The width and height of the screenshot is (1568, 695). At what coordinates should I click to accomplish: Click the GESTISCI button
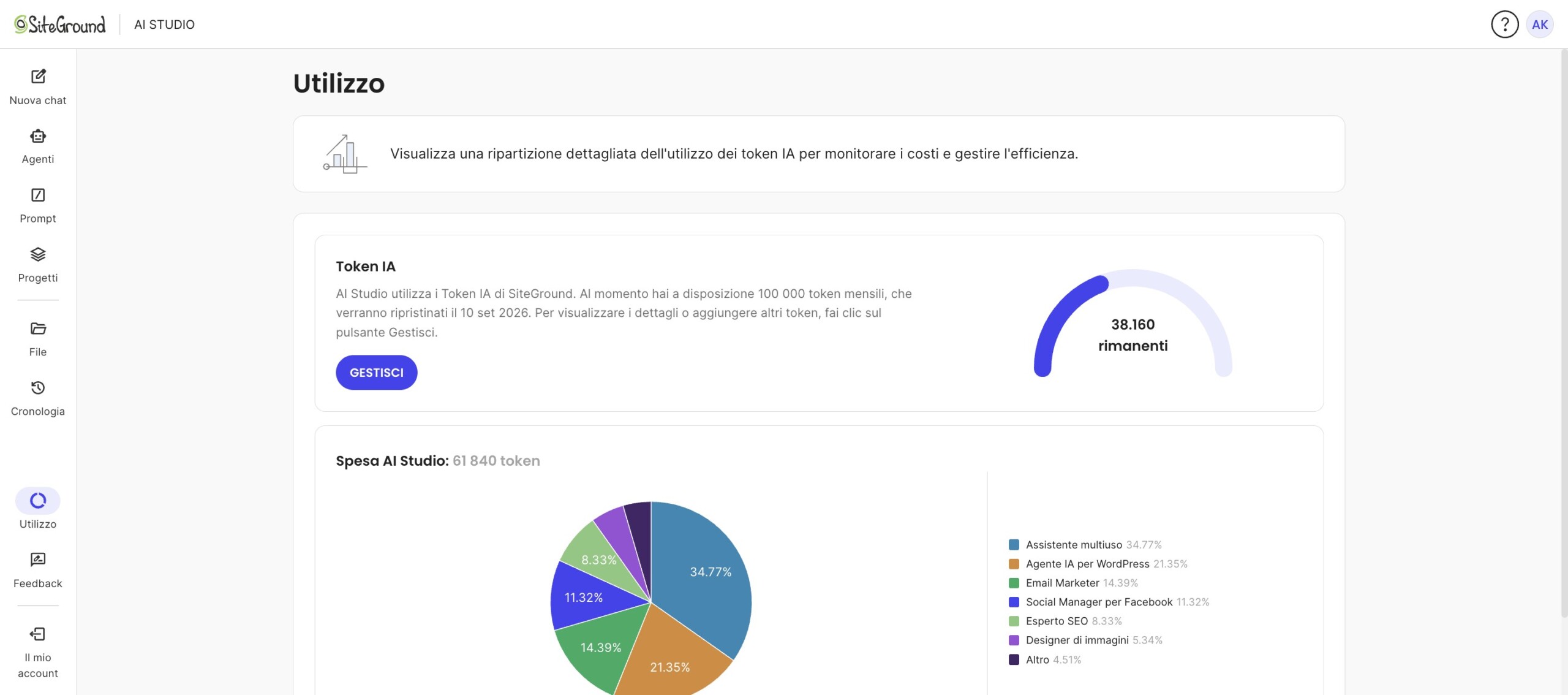(x=377, y=373)
